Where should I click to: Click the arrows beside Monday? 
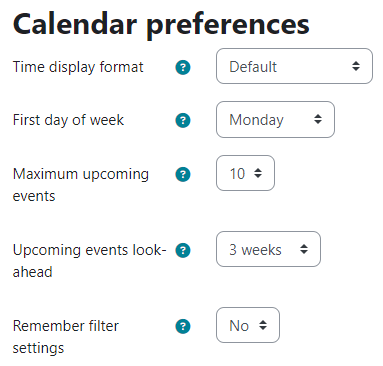[x=318, y=119]
